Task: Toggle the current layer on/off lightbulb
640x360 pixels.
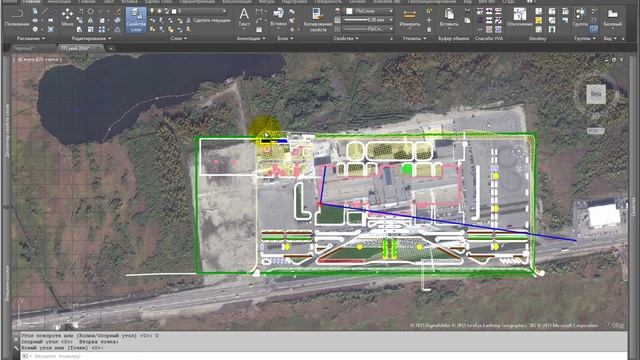Action: [x=151, y=11]
